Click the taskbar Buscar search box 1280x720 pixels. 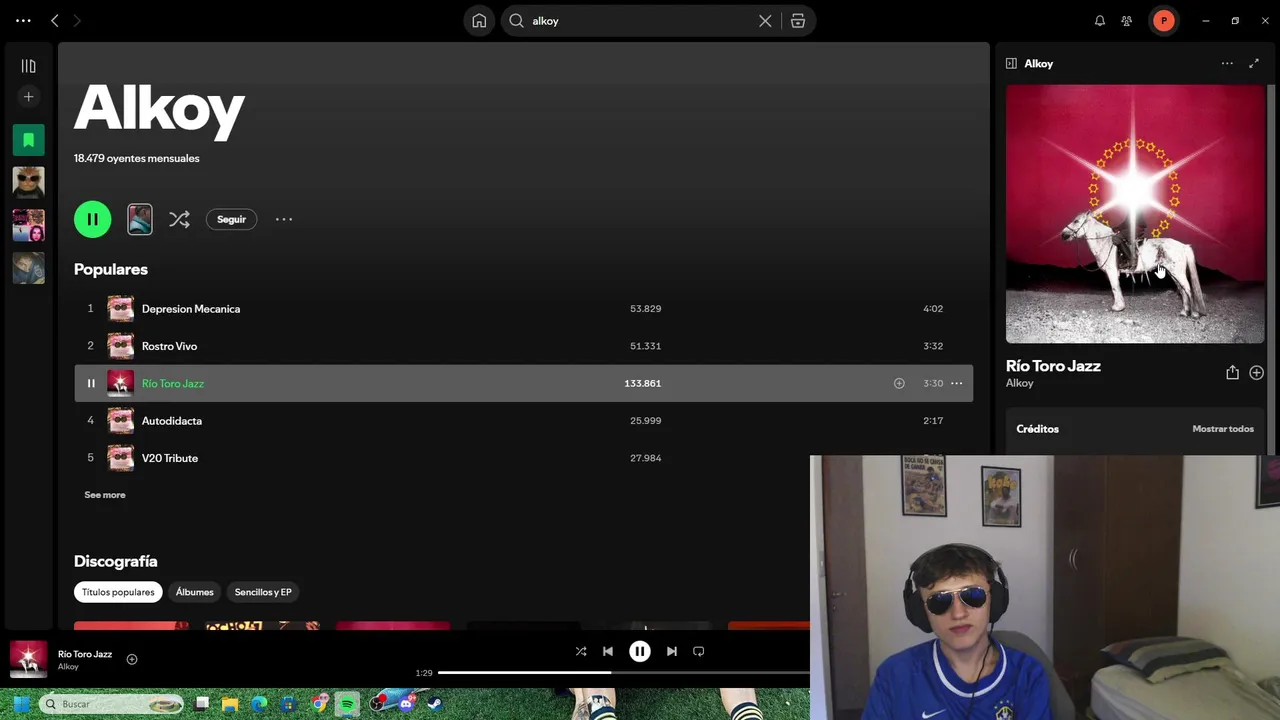tap(111, 704)
